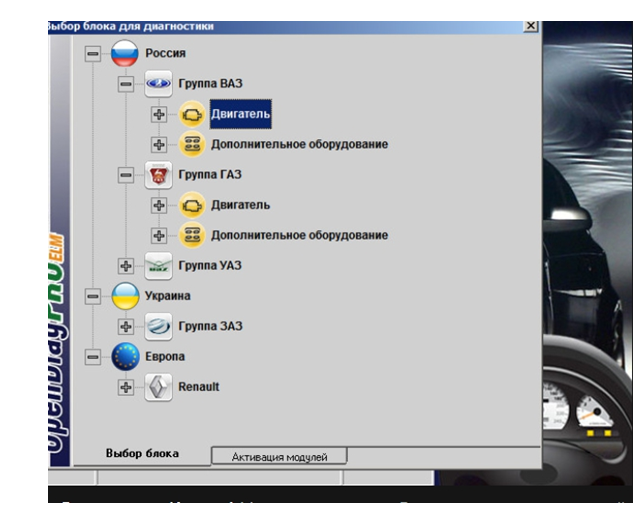Screen dimensions: 644x511
Task: Select the Россия label
Action: pyautogui.click(x=166, y=53)
